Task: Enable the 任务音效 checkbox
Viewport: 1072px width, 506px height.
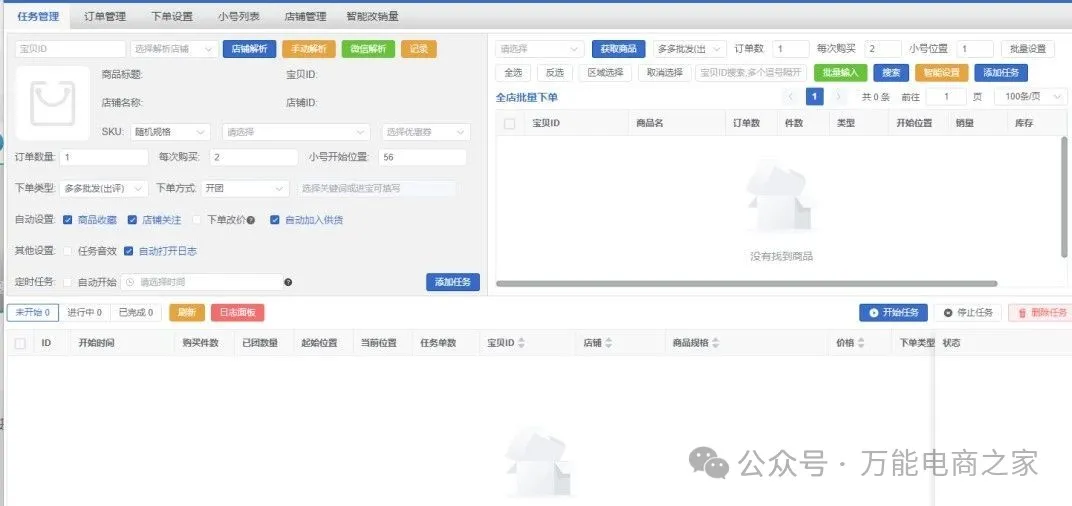Action: [68, 251]
